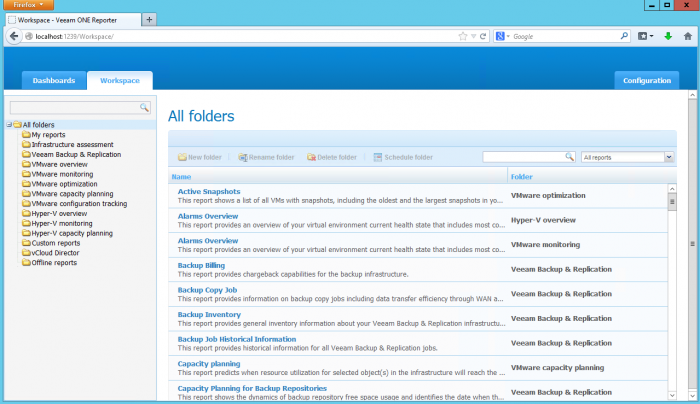Open a new browser tab

coord(149,20)
